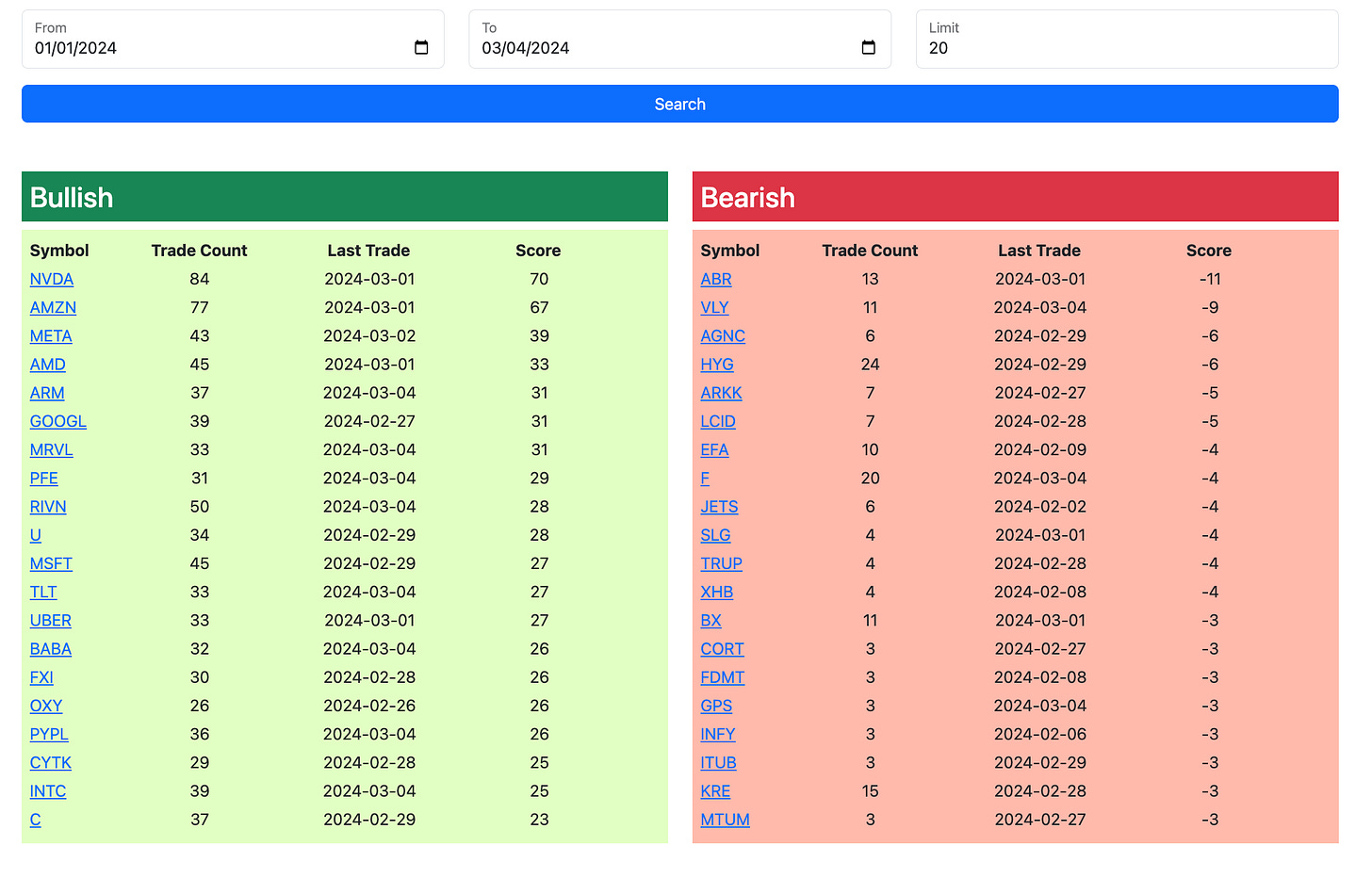
Task: Open the EFA bearish symbol link
Action: coord(715,449)
